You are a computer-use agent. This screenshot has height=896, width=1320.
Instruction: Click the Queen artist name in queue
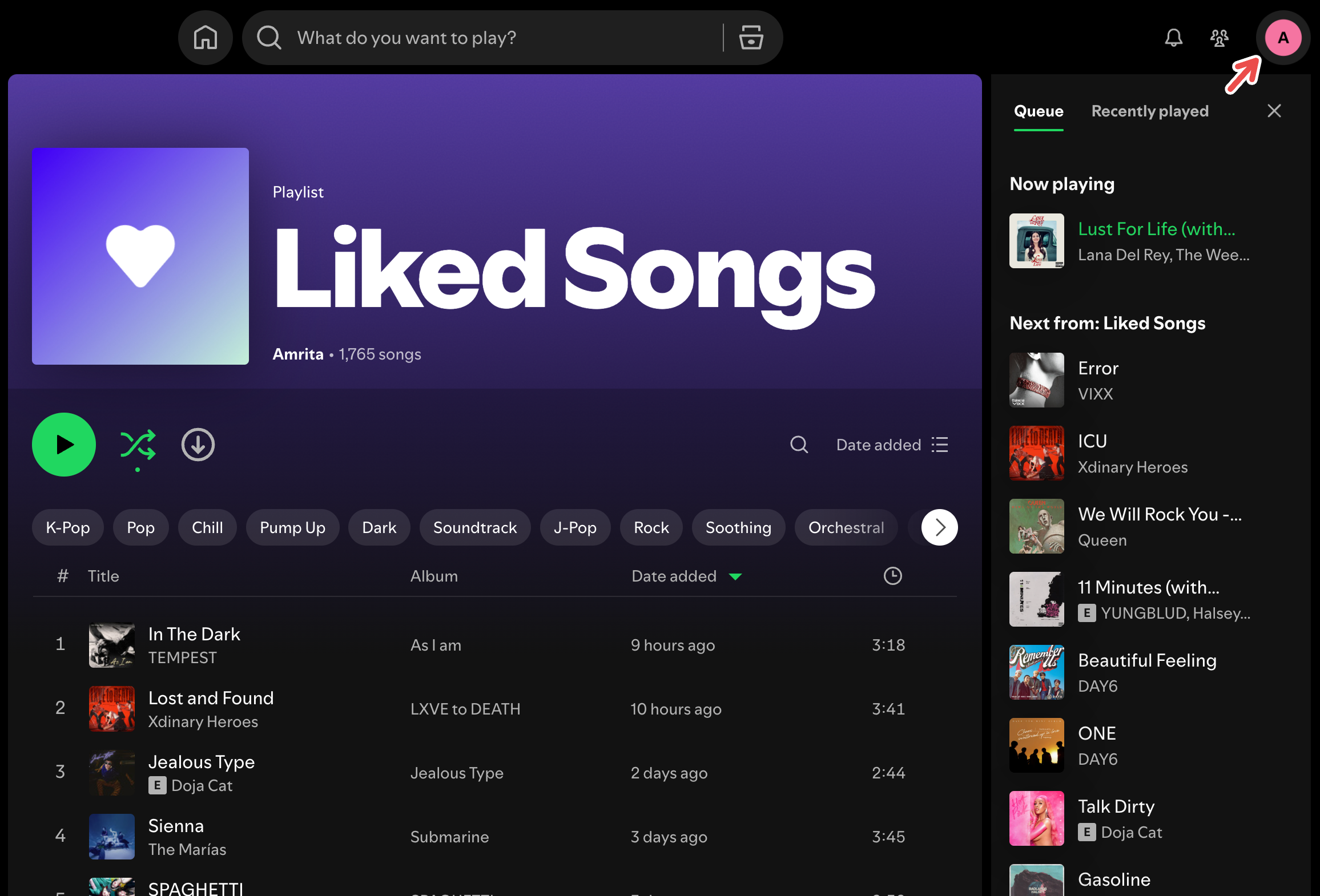[1102, 540]
